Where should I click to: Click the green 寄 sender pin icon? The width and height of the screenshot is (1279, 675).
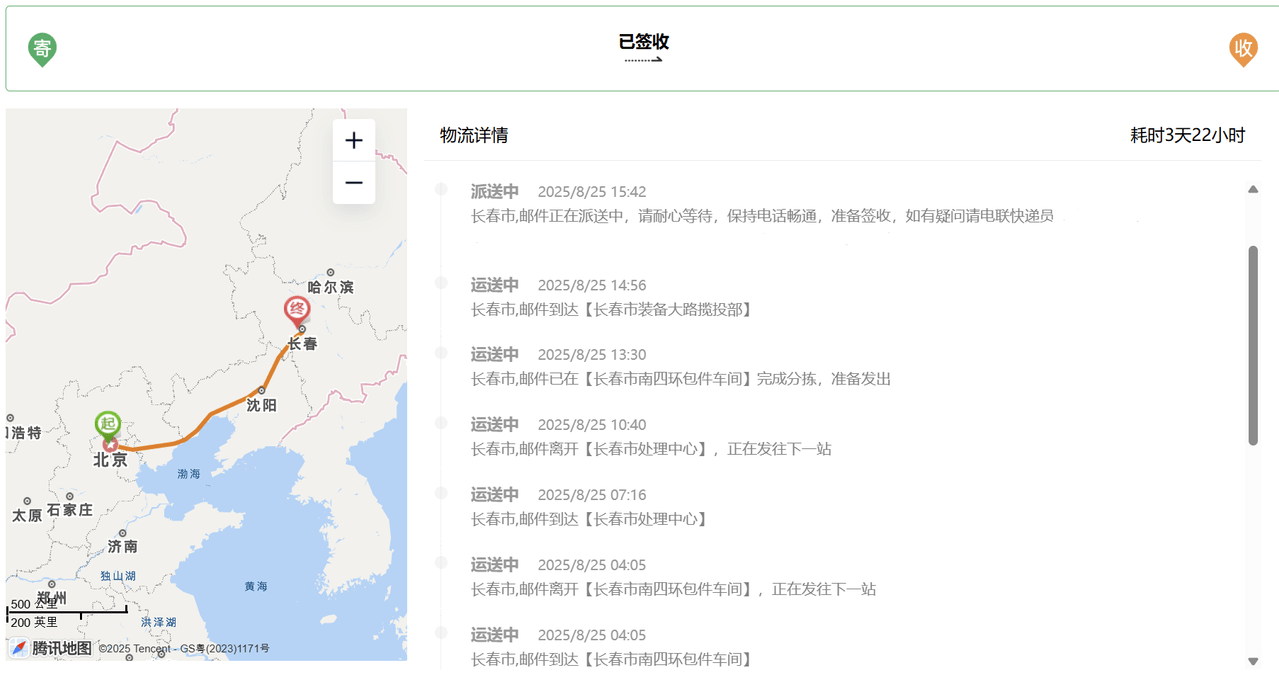click(x=42, y=49)
